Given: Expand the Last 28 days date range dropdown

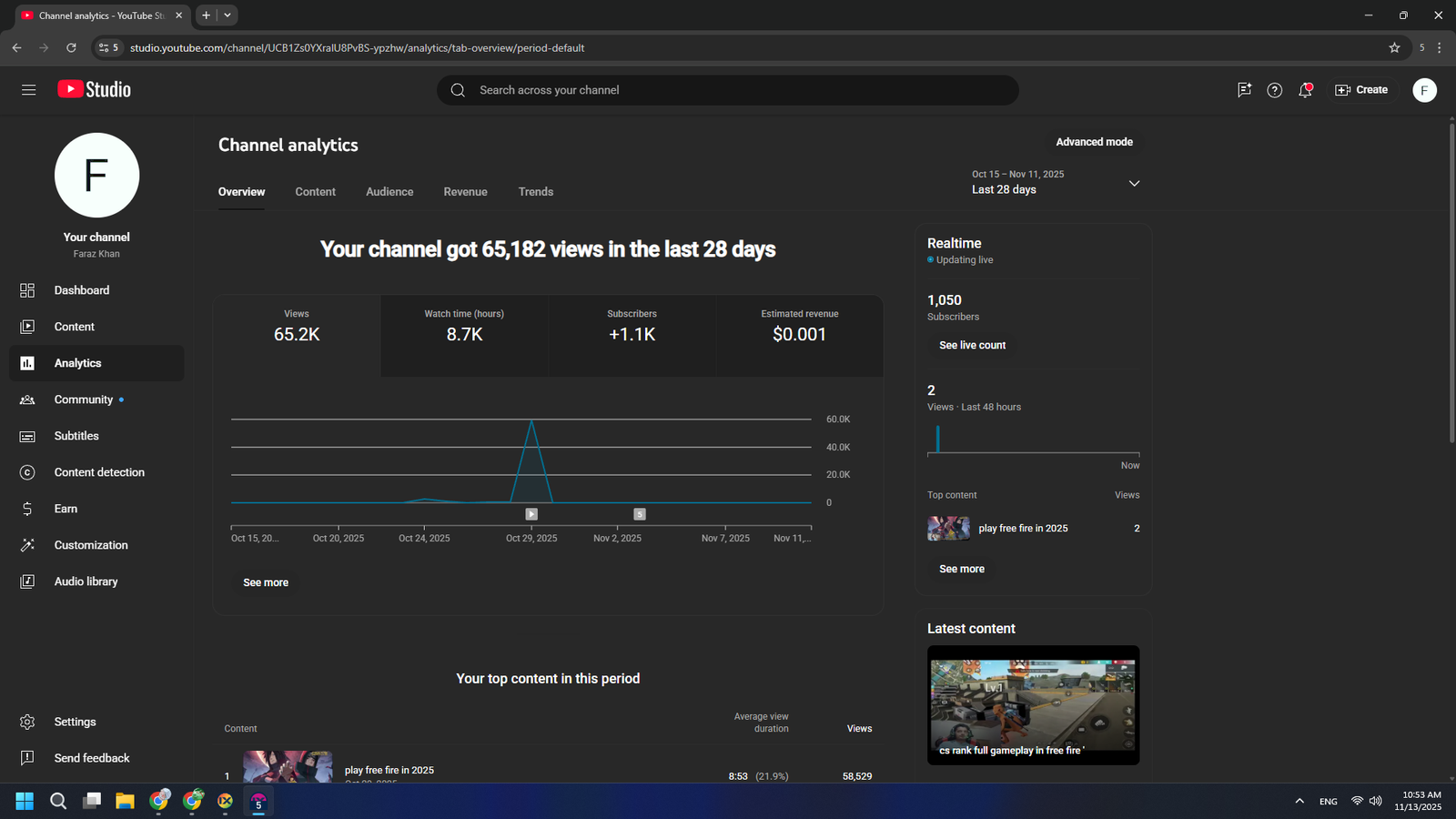Looking at the screenshot, I should point(1134,183).
